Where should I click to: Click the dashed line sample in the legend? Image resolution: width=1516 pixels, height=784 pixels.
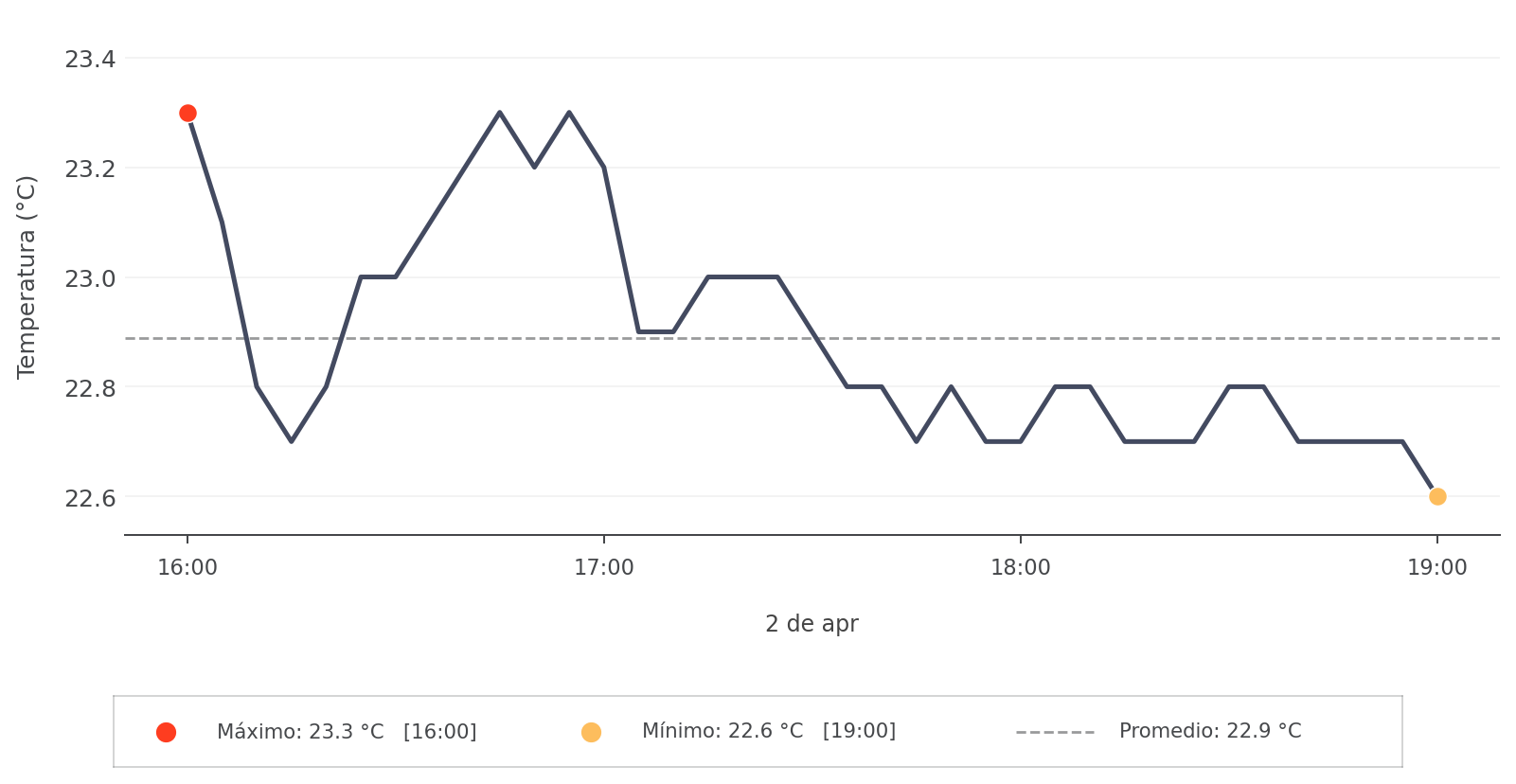coord(1055,732)
